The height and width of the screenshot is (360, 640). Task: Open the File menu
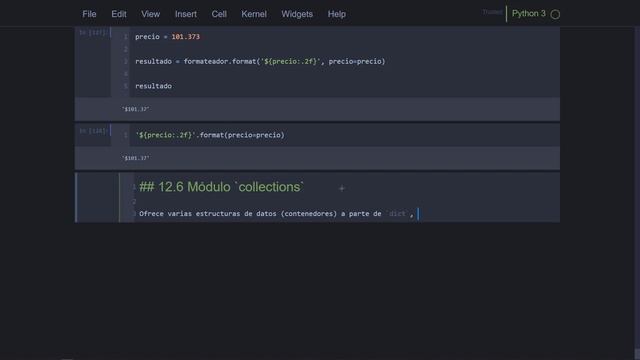[x=89, y=14]
